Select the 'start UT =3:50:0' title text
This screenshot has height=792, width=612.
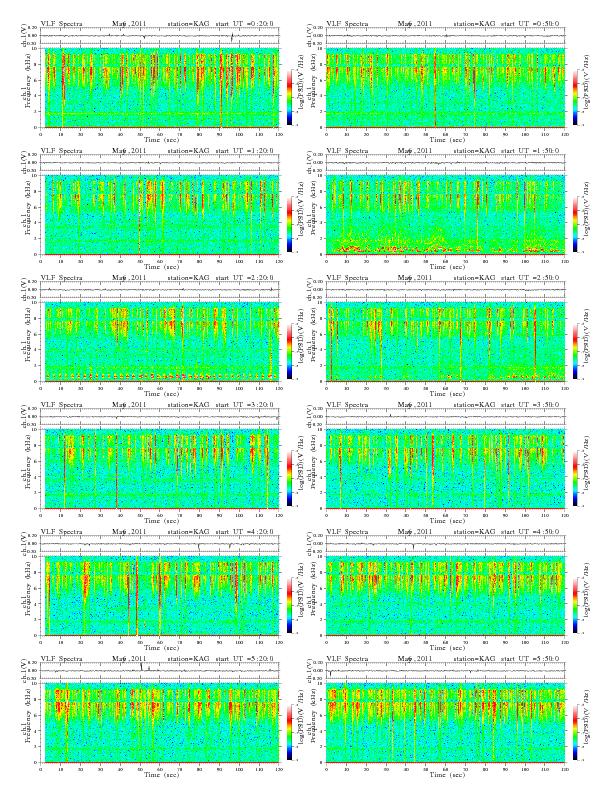(x=531, y=405)
